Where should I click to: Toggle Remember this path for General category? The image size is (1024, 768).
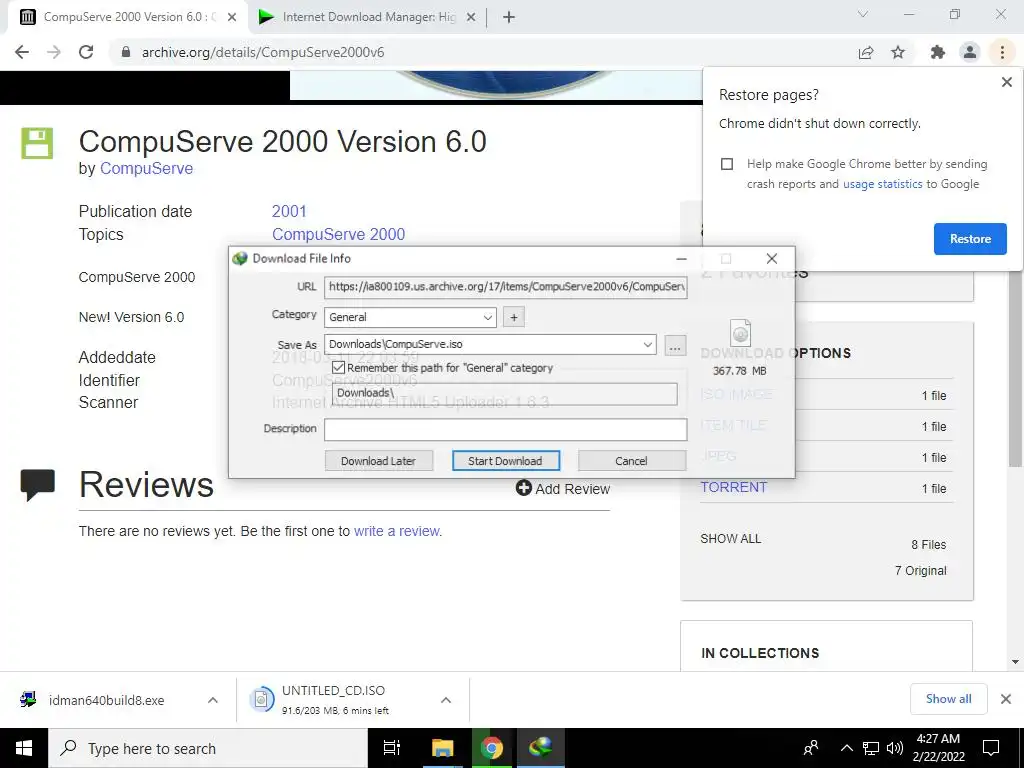[x=338, y=368]
